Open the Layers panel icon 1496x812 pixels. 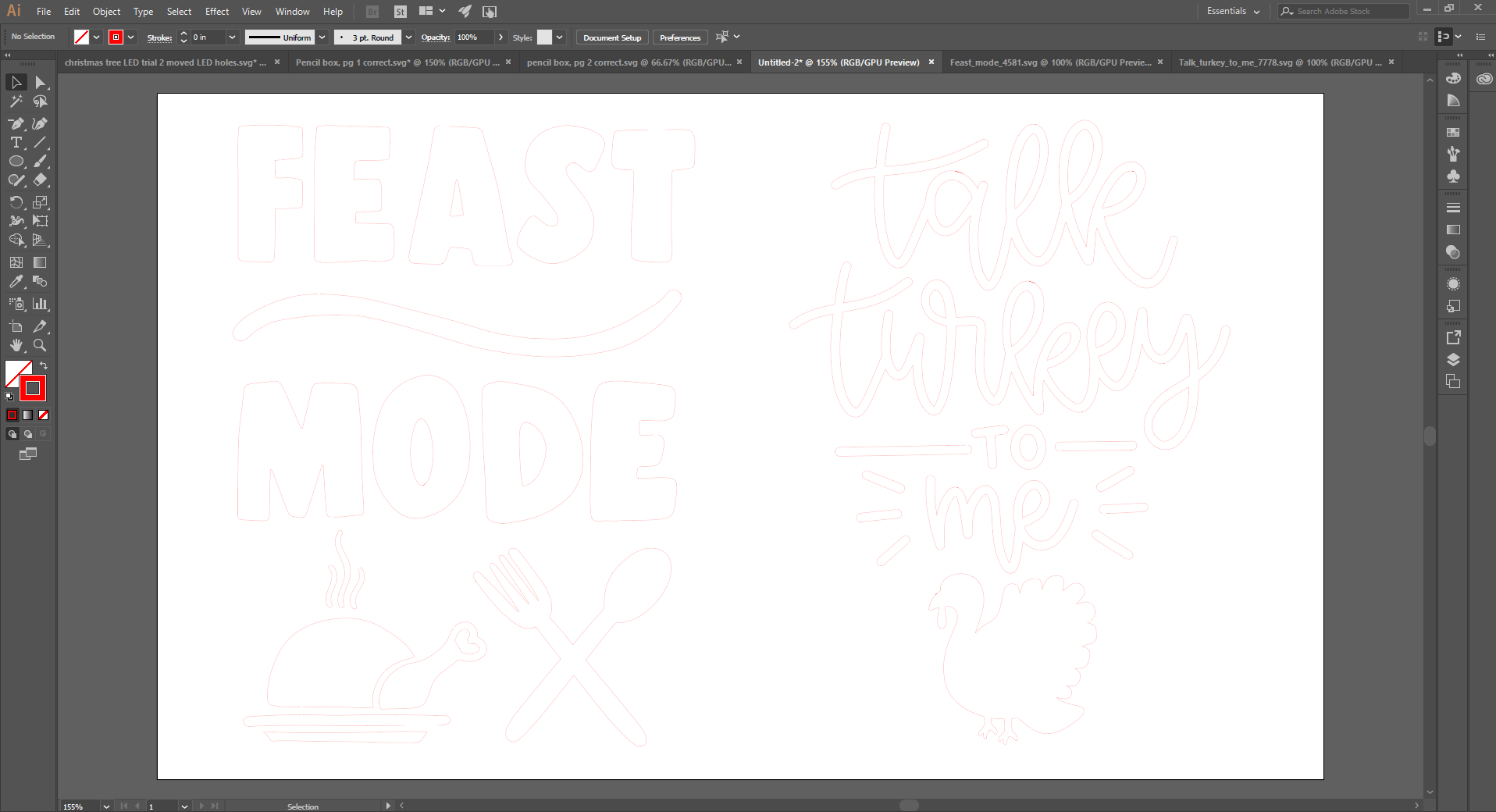point(1453,360)
